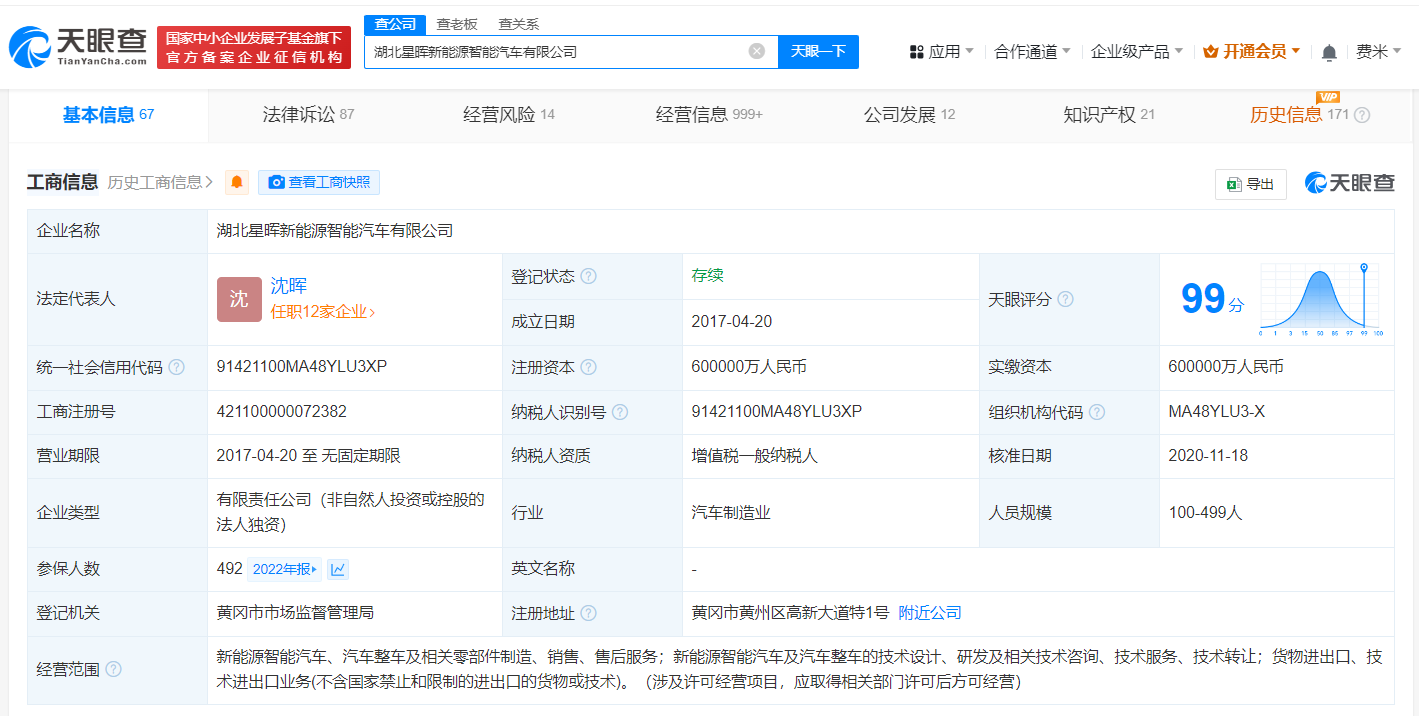Click the notification bell icon

tap(1329, 51)
